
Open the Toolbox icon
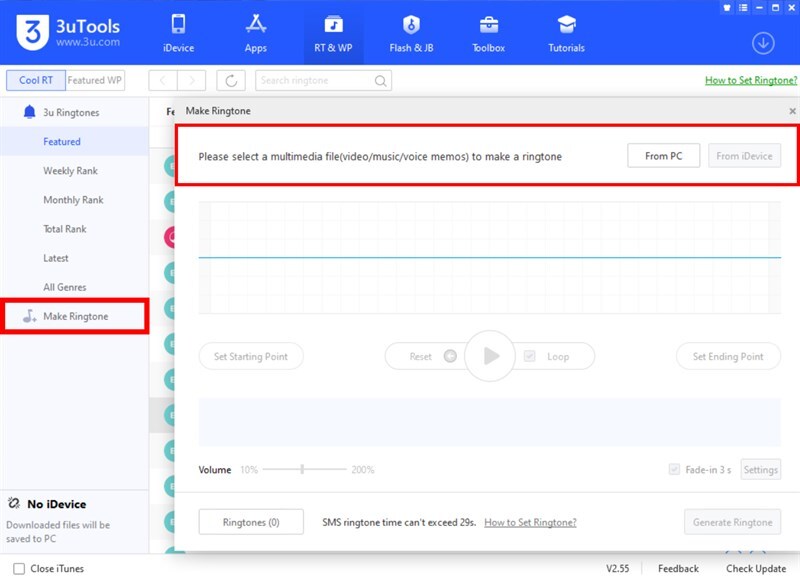point(488,25)
